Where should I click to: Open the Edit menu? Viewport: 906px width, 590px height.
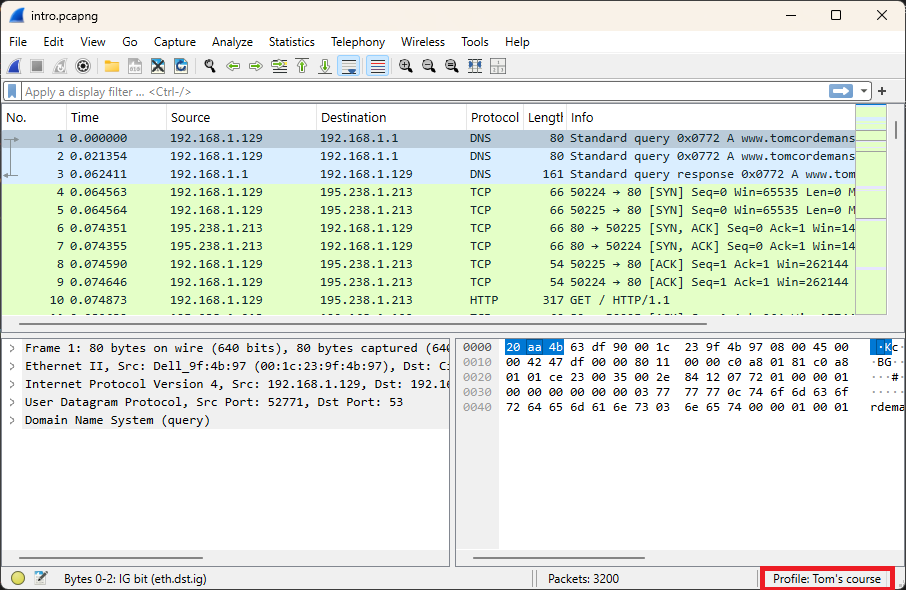click(x=53, y=42)
